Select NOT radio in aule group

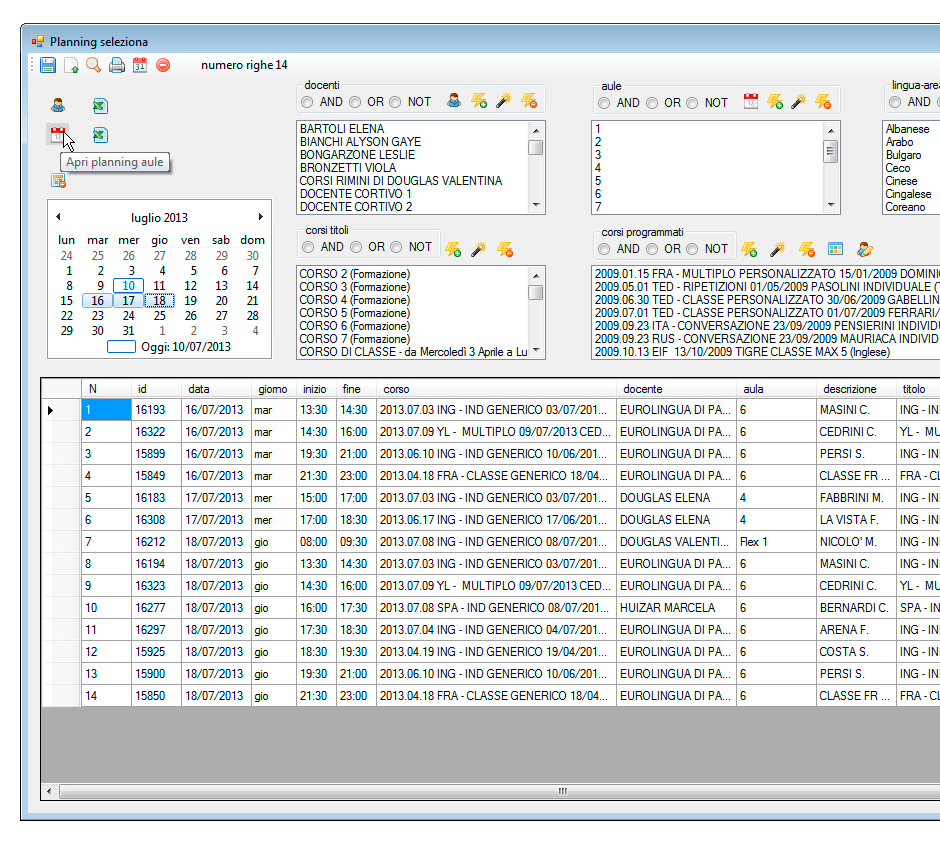coord(692,103)
